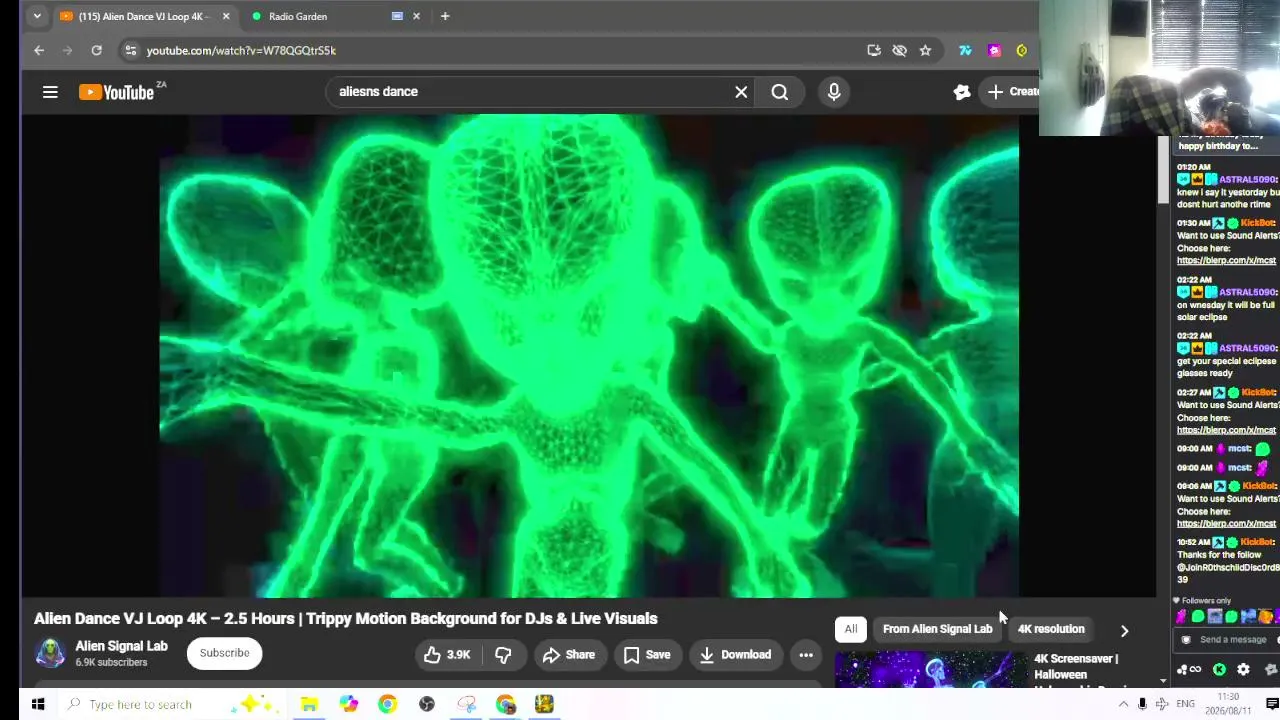The image size is (1280, 720).
Task: Open the tab search dropdown arrow
Action: [x=37, y=16]
